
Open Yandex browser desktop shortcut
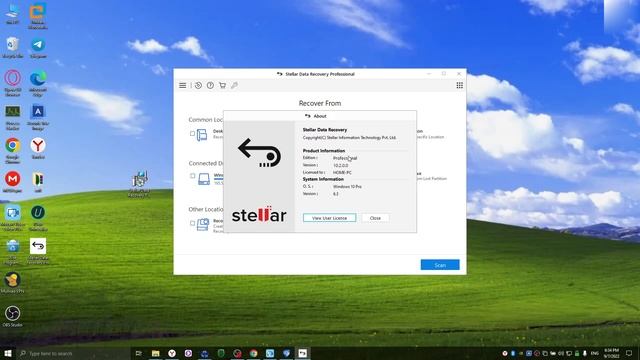tap(38, 148)
